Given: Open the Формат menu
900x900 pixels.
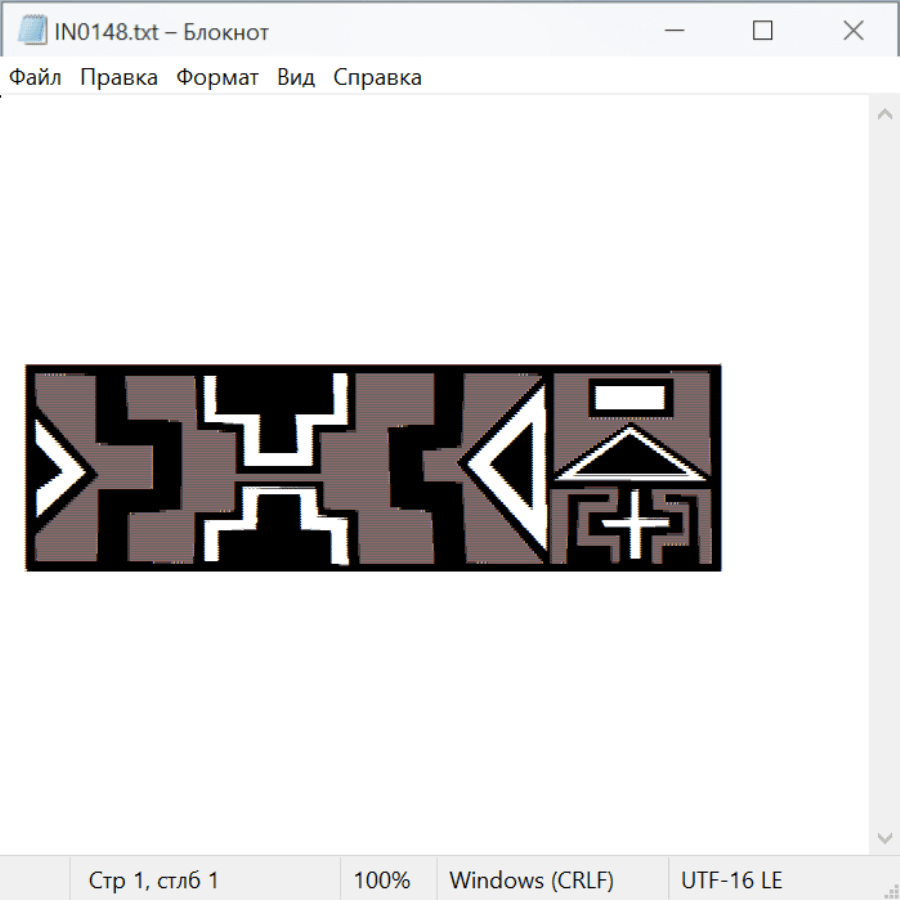Looking at the screenshot, I should (217, 78).
